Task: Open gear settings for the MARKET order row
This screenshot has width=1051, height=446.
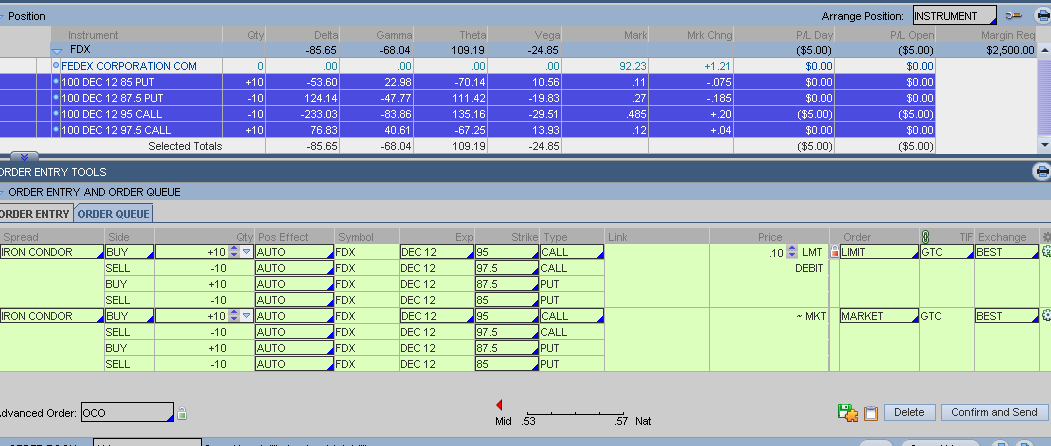Action: 1045,316
